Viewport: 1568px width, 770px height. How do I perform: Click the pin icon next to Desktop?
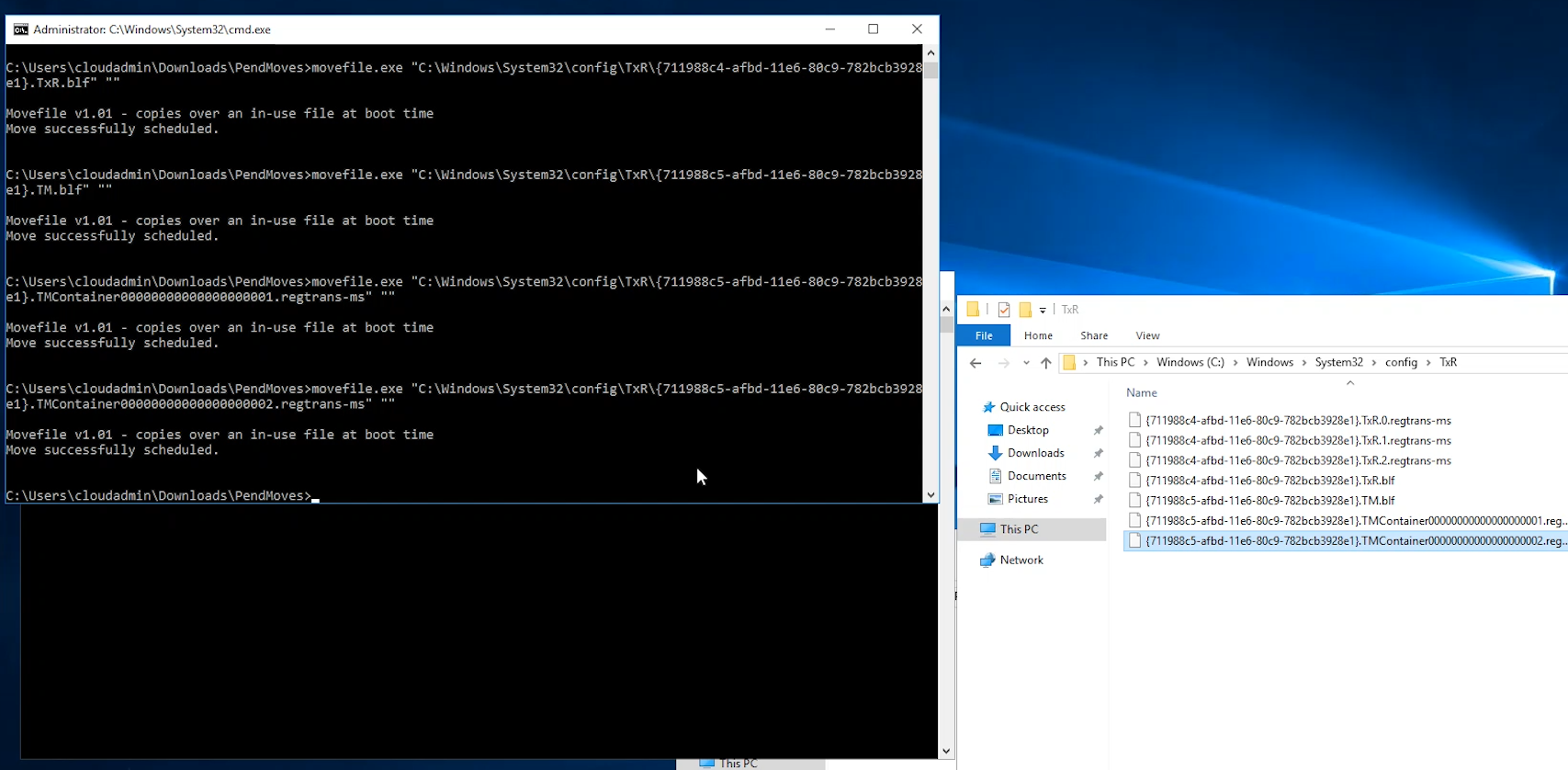(1098, 430)
